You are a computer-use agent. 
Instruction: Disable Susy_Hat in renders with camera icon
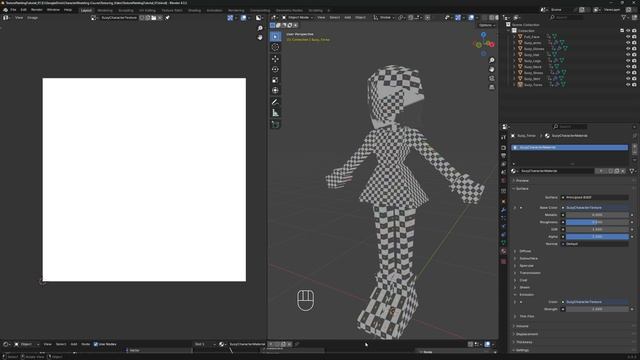(x=634, y=55)
